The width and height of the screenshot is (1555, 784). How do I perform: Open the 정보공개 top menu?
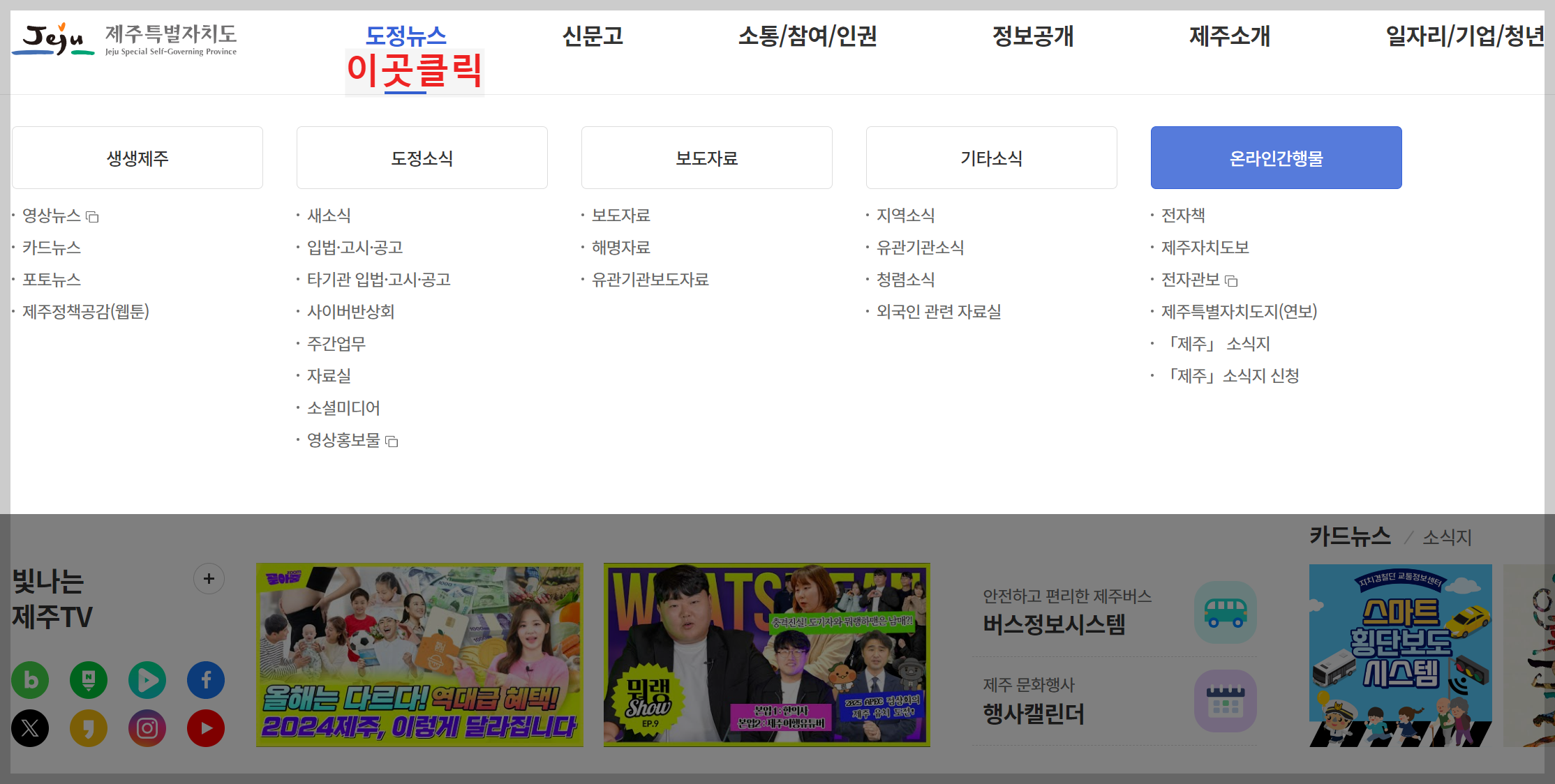(x=1032, y=36)
